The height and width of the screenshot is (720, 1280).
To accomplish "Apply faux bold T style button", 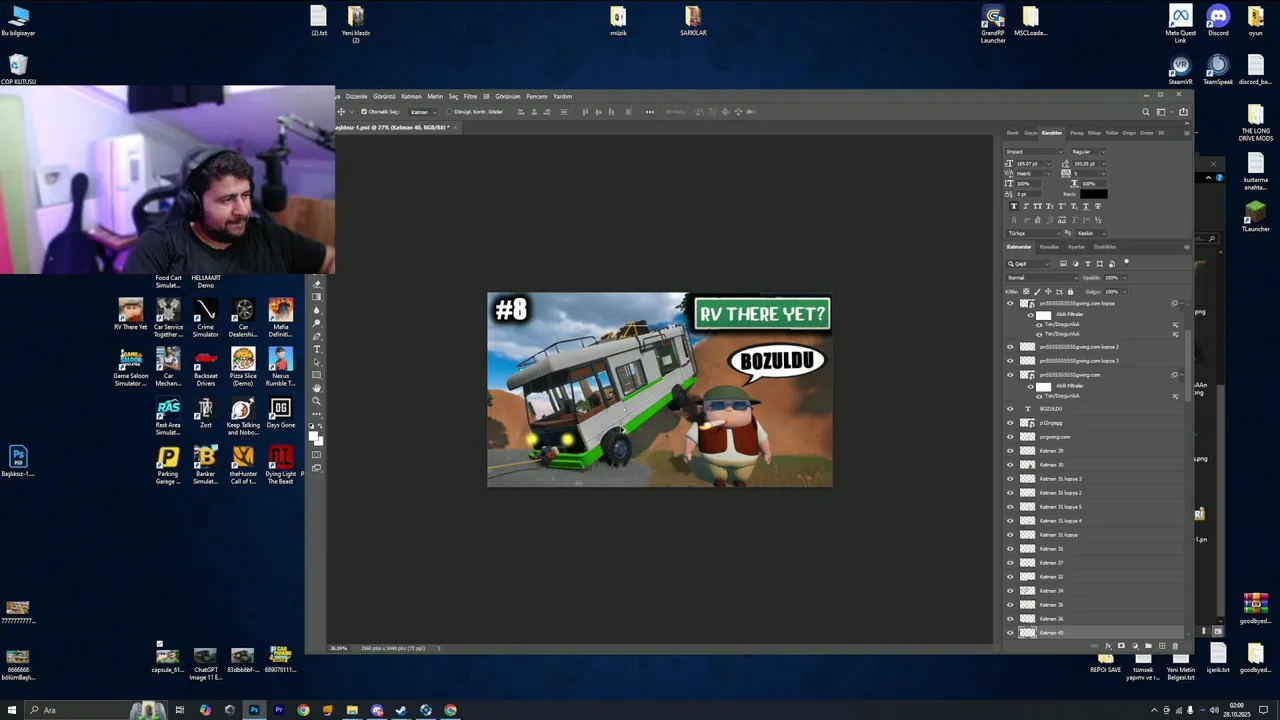I will coord(1014,206).
